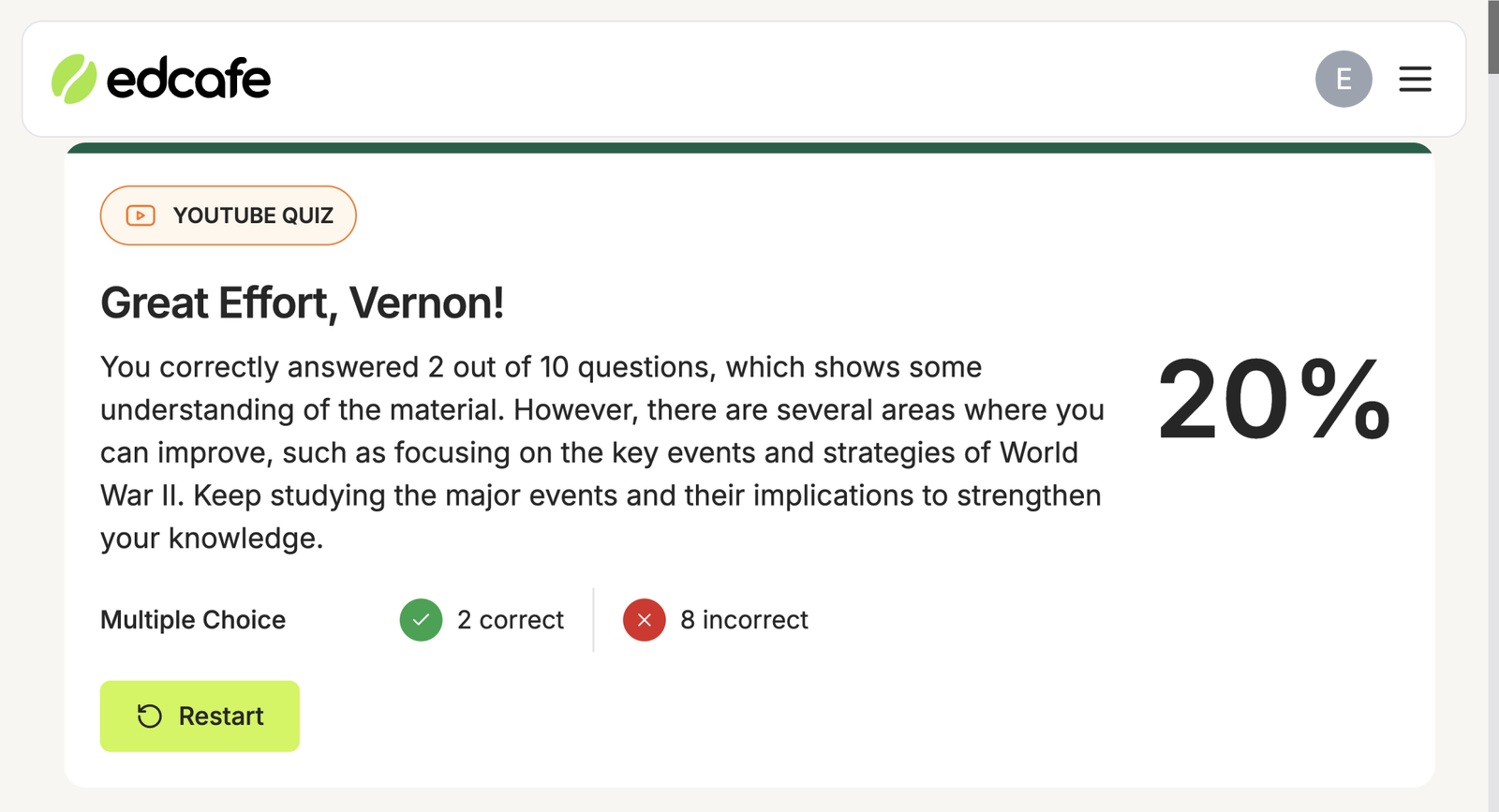This screenshot has height=812, width=1499.
Task: Click the "Great Effort, Vernon!" heading
Action: (x=302, y=303)
